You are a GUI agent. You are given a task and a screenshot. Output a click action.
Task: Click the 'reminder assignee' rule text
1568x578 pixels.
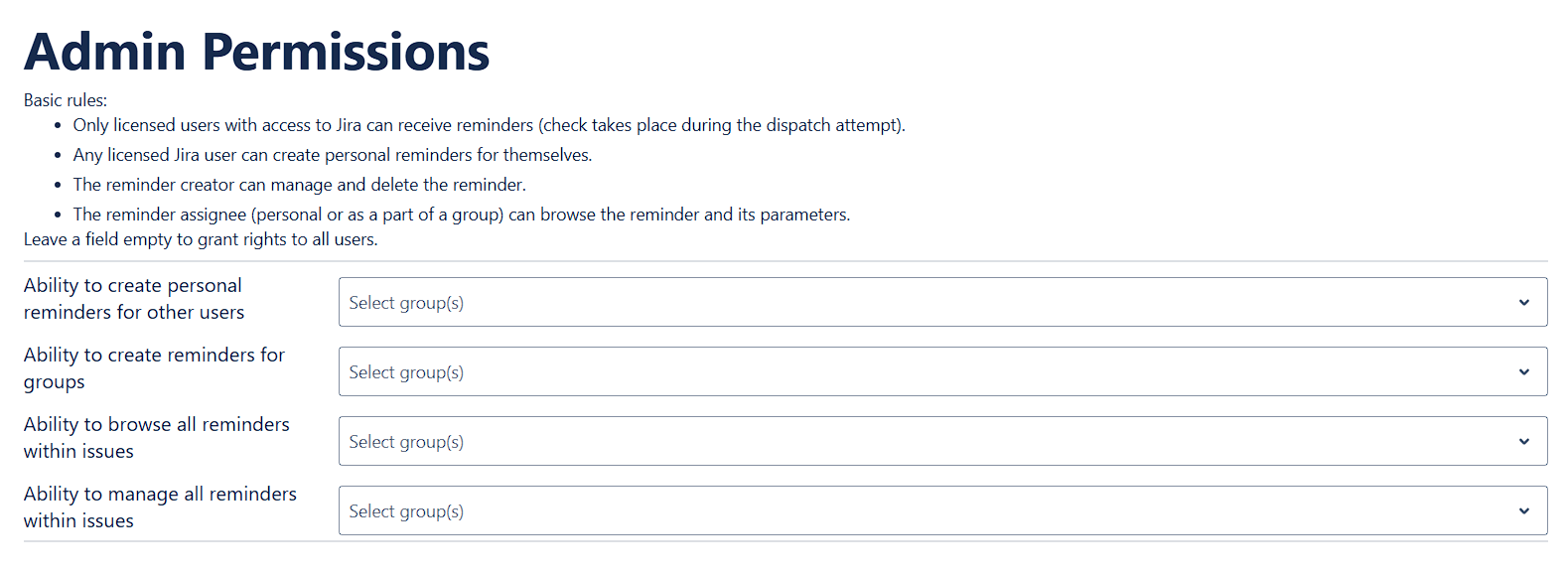[461, 215]
